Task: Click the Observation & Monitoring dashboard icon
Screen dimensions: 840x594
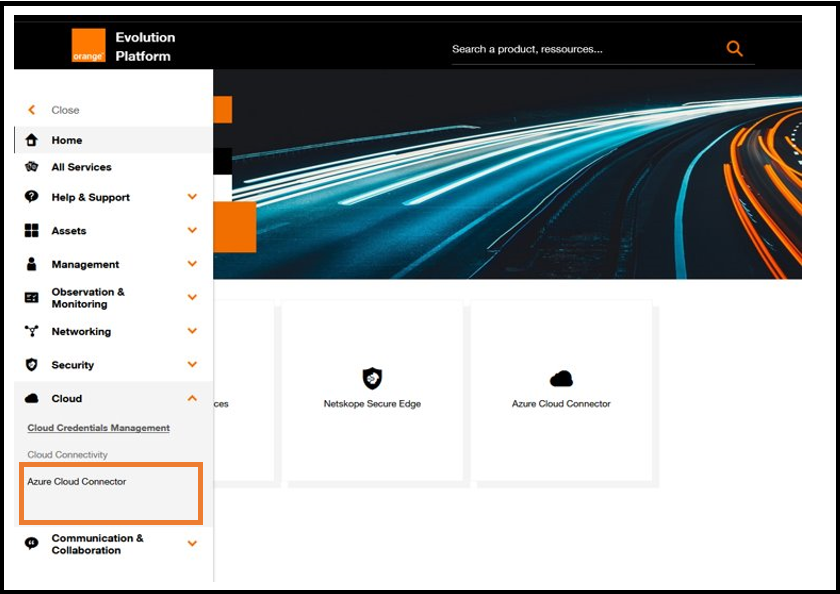Action: 32,298
